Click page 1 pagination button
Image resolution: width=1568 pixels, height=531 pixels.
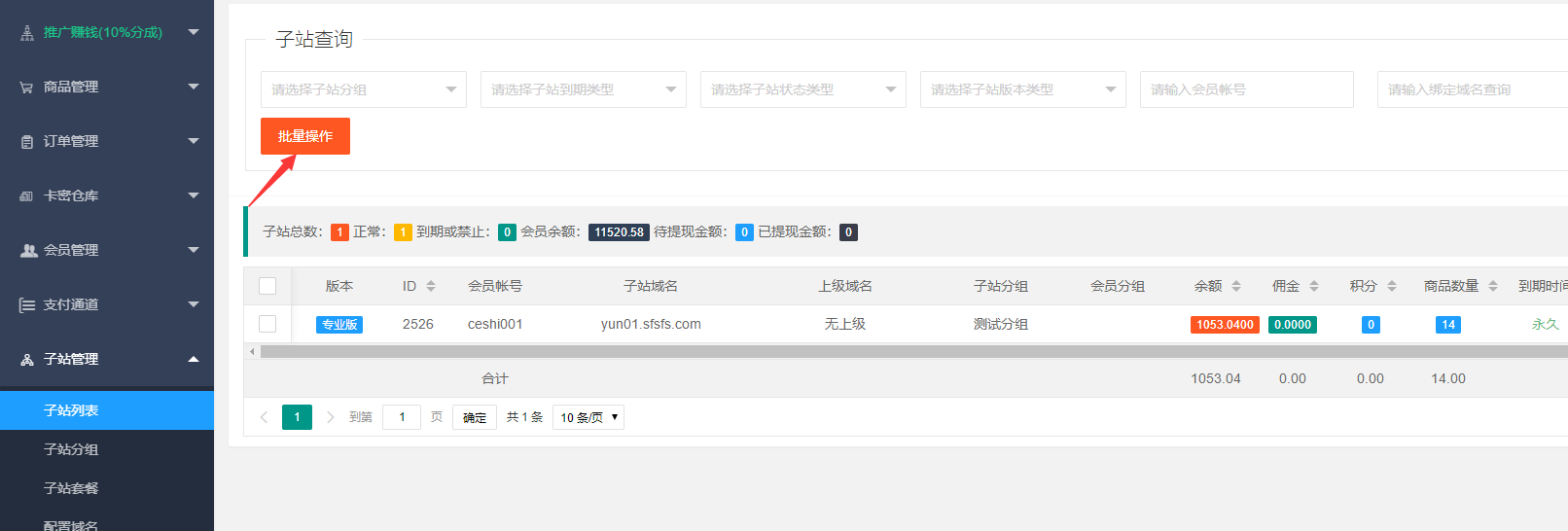coord(298,417)
